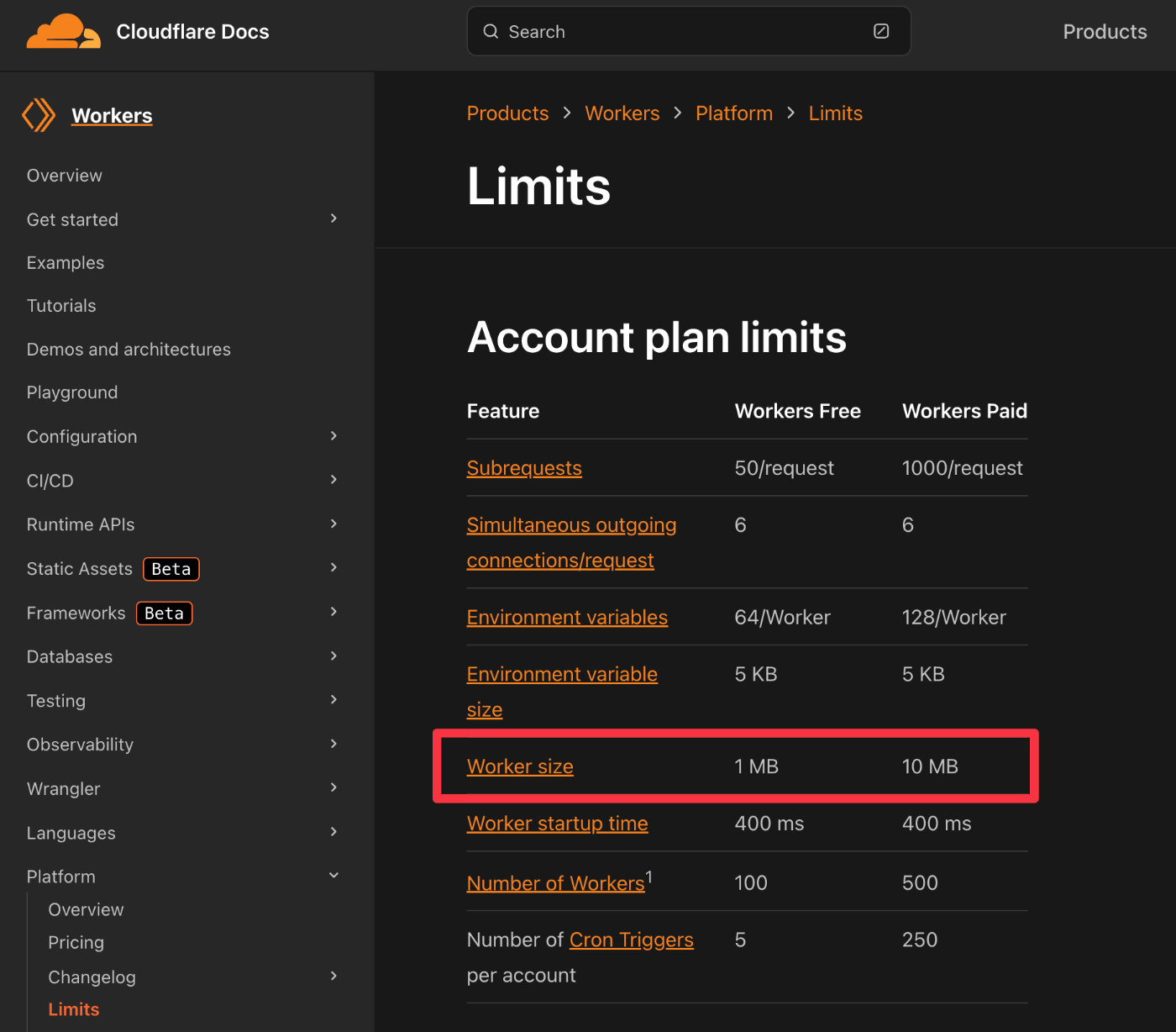Expand the Runtime APIs chevron

tap(333, 524)
